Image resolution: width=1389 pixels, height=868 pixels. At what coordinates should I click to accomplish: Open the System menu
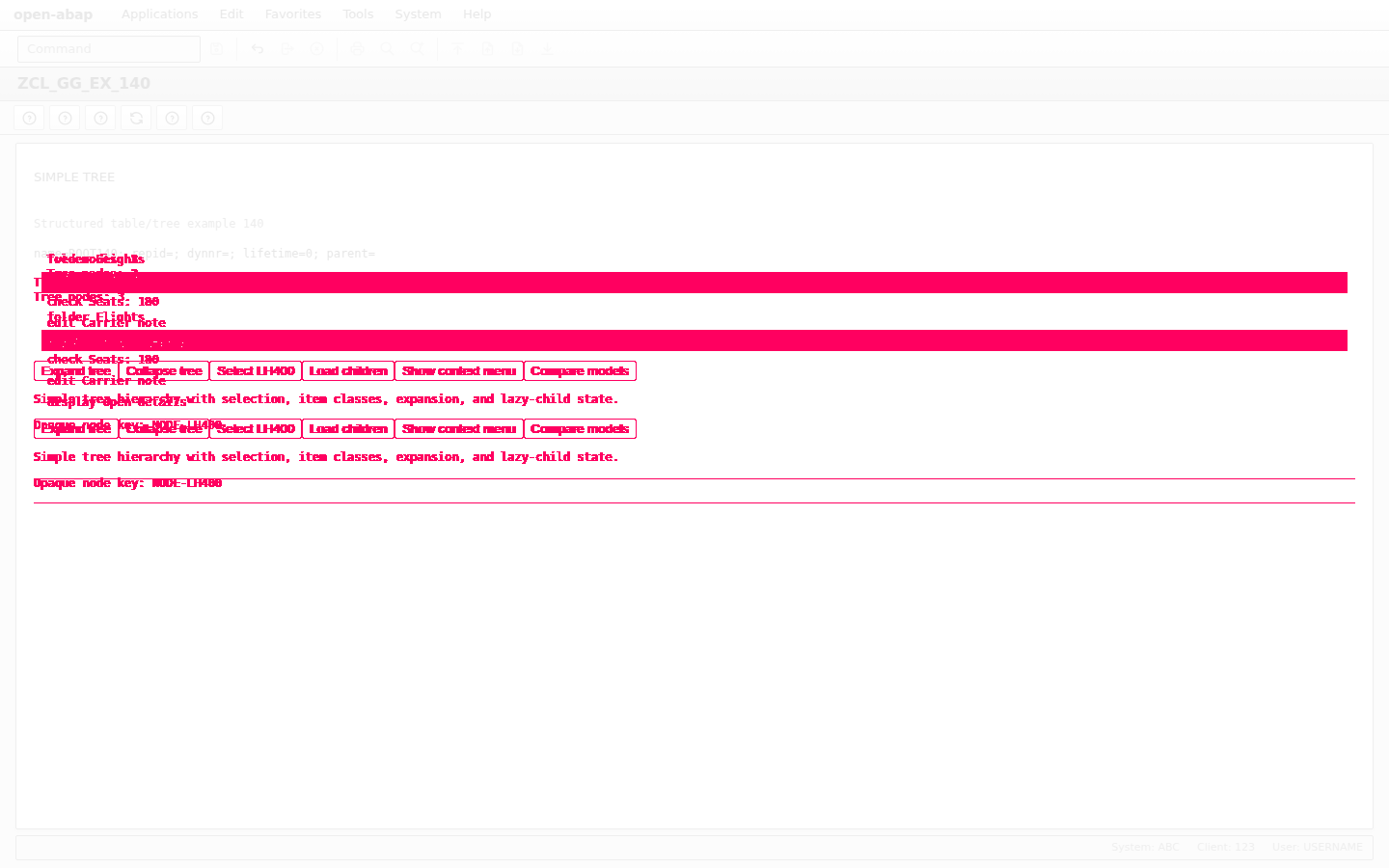(x=419, y=14)
